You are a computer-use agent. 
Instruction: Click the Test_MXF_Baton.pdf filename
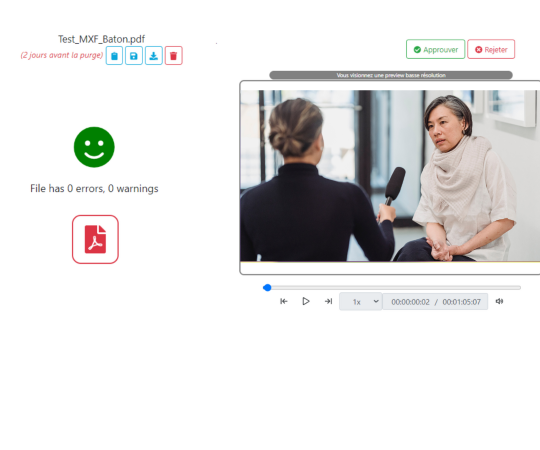click(x=101, y=39)
